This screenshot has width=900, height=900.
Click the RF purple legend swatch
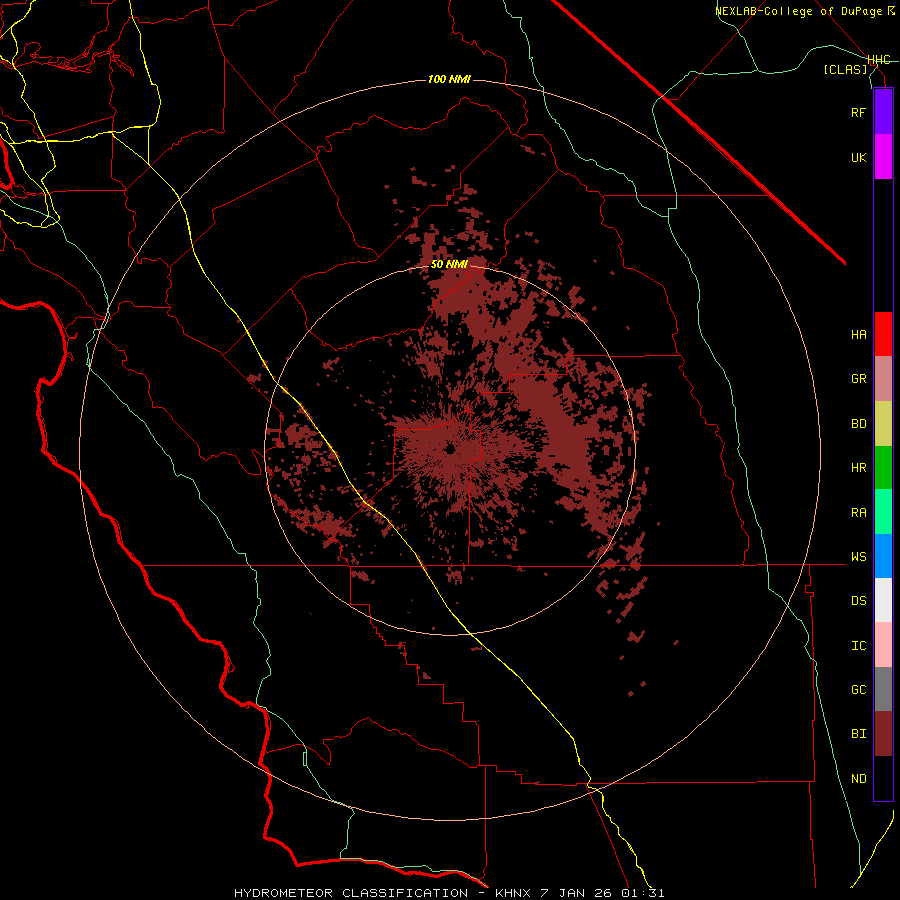pyautogui.click(x=883, y=112)
